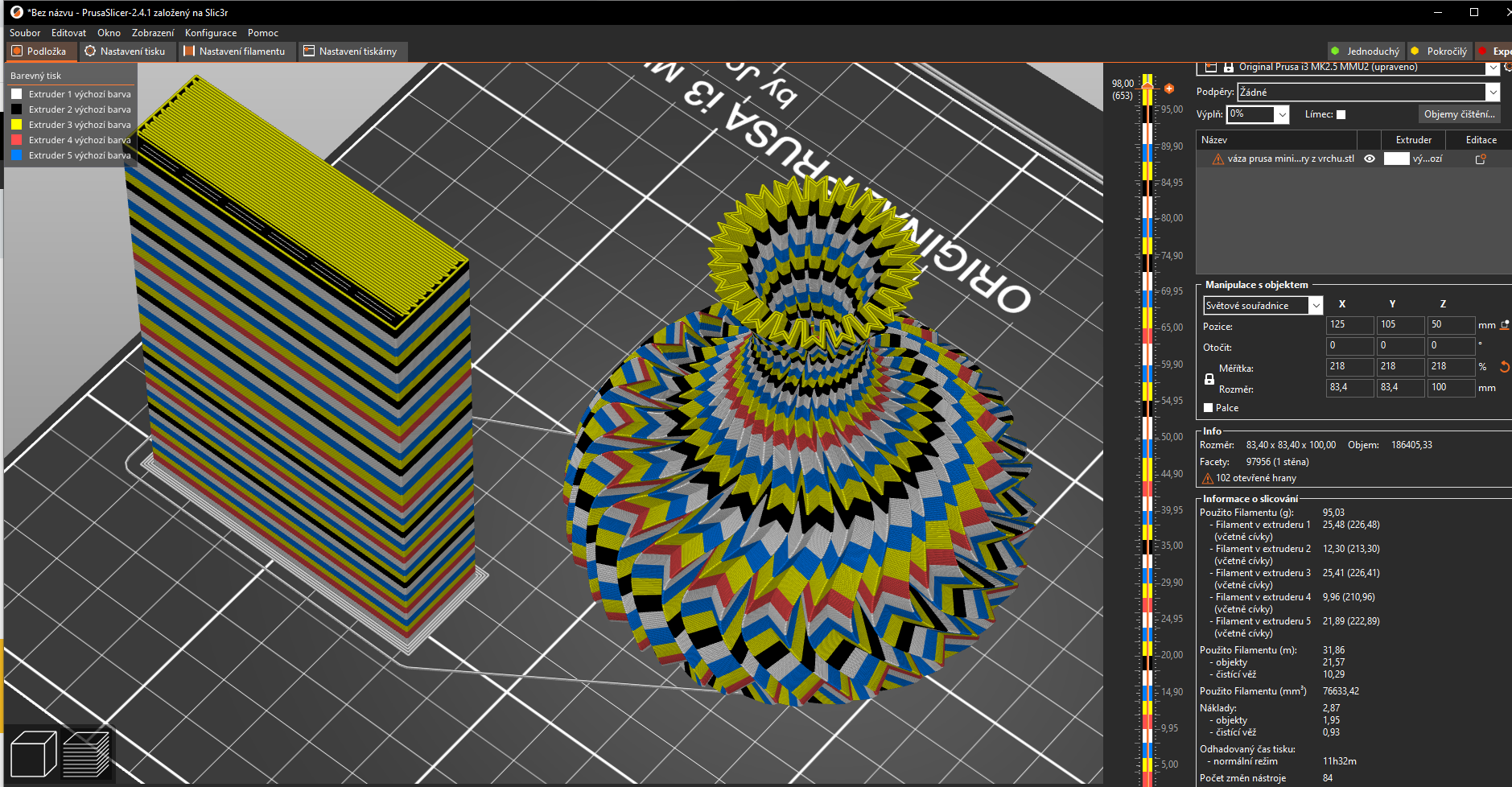The width and height of the screenshot is (1512, 787).
Task: Click the orange reset scale arrow
Action: coord(1504,367)
